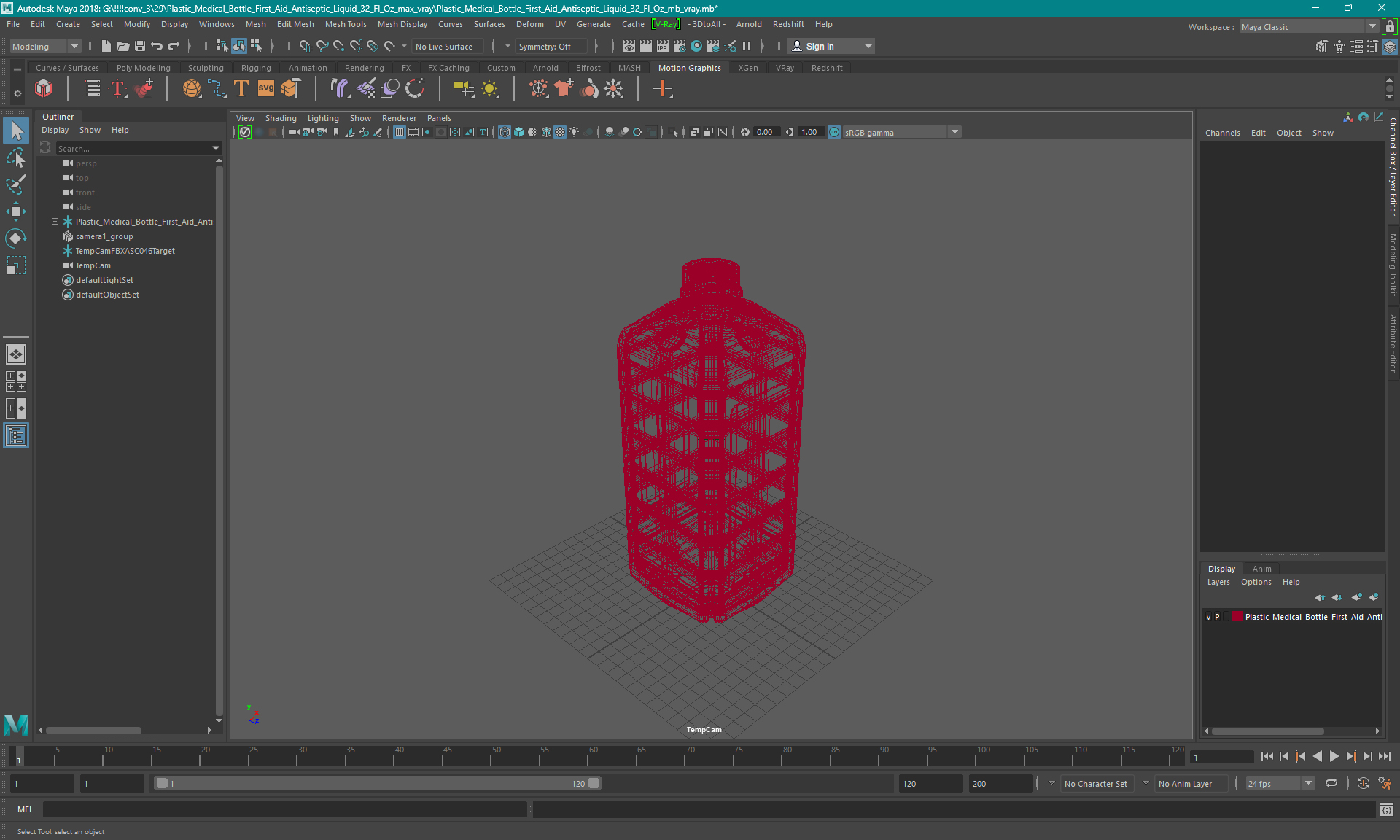Click the Rotate tool icon
Viewport: 1400px width, 840px height.
(15, 238)
